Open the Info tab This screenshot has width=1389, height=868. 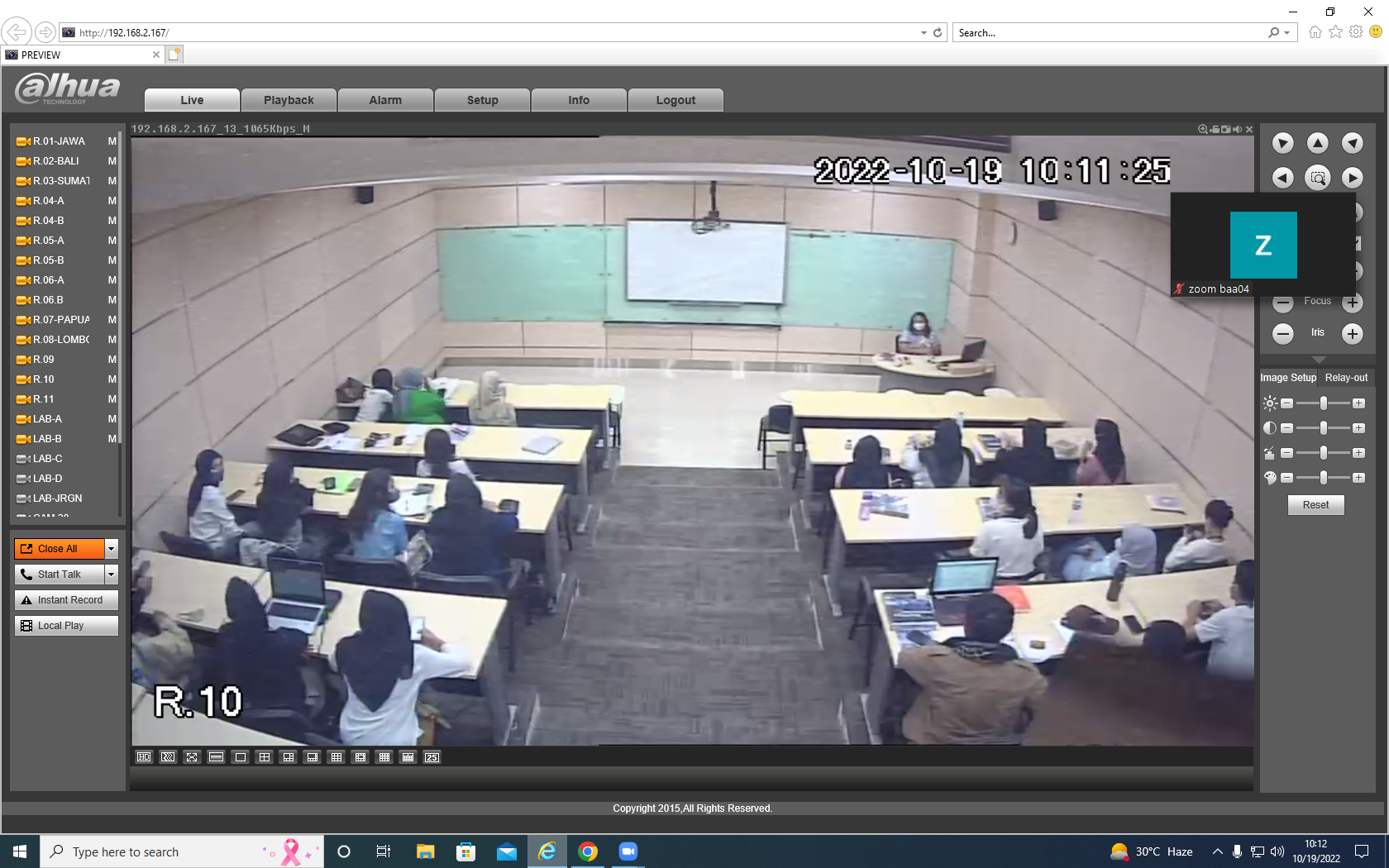point(579,100)
